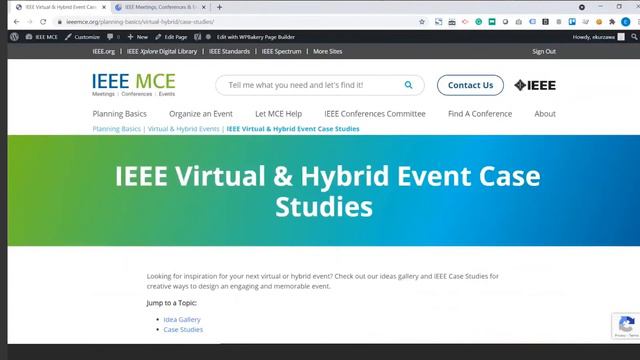640x360 pixels.
Task: Close the IEEE Meetings, Conferences tab
Action: (204, 7)
